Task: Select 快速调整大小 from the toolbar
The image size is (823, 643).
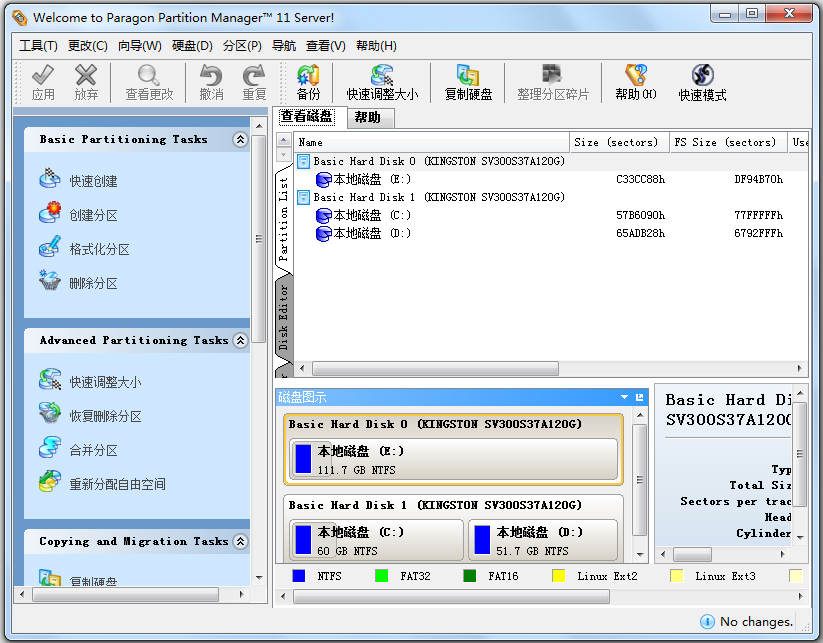Action: tap(380, 82)
